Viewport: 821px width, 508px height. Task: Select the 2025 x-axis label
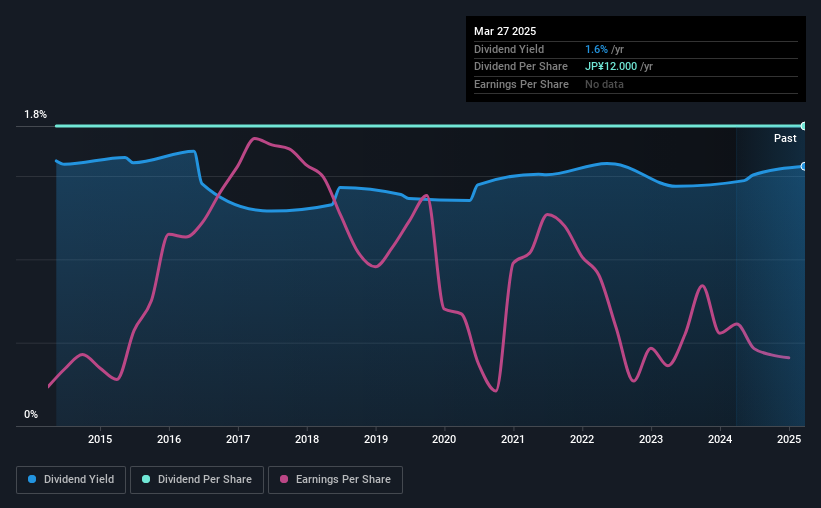tap(789, 439)
